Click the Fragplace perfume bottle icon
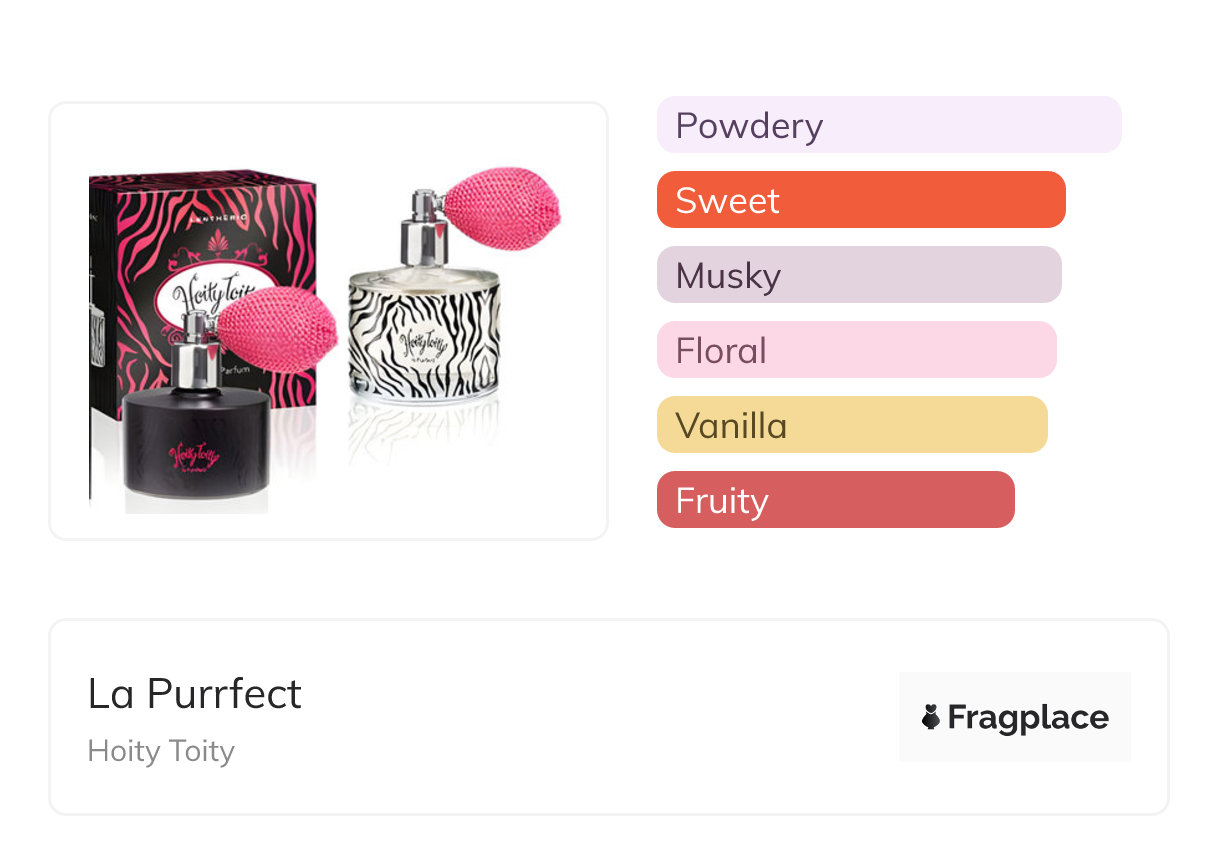Screen dimensions: 1218x864 (931, 717)
